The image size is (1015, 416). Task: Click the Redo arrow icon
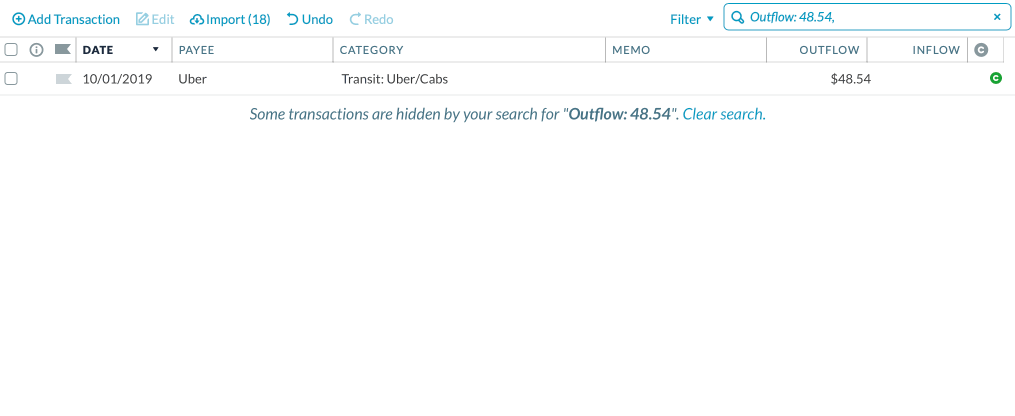[355, 19]
